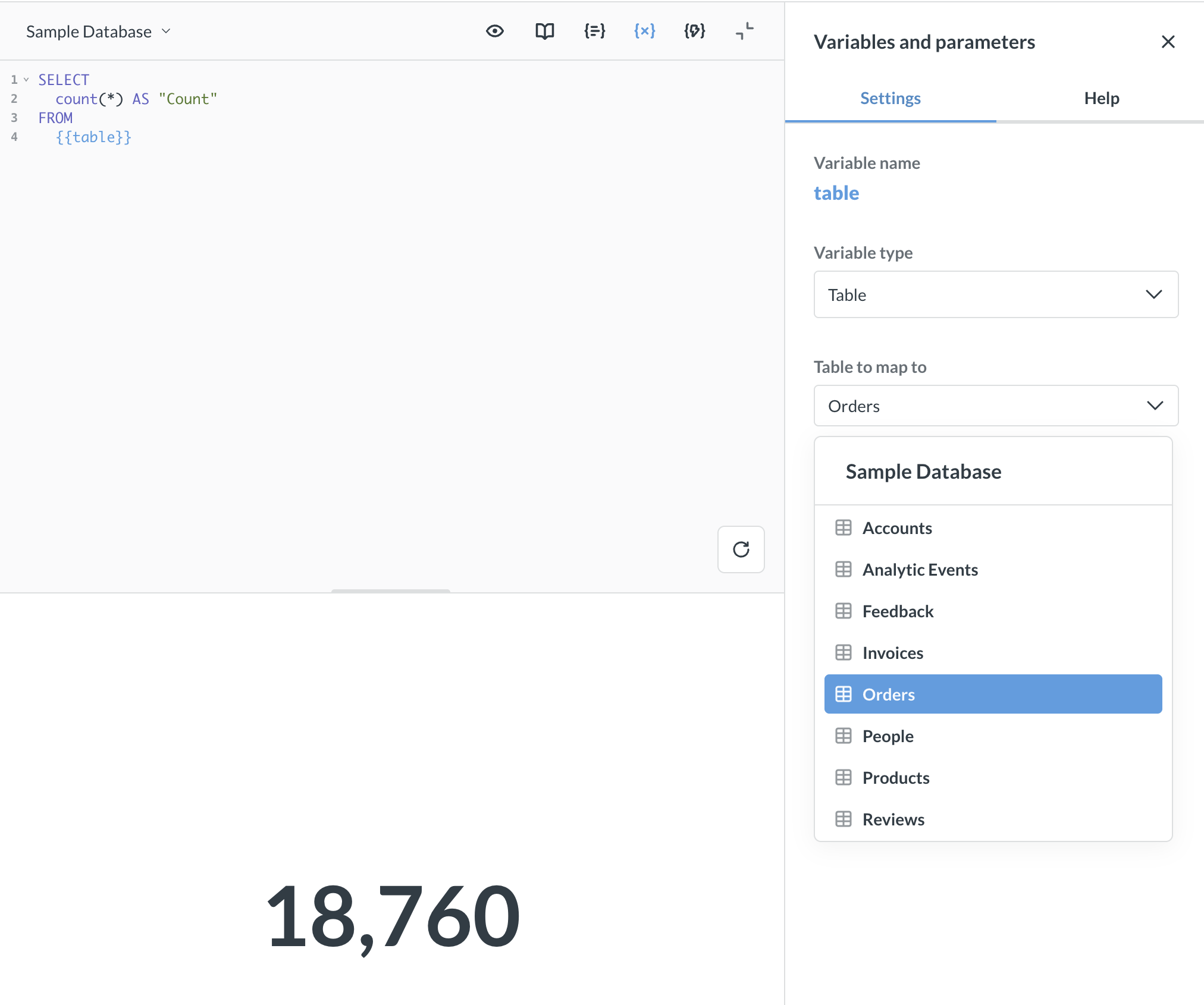
Task: Select the Settings tab
Action: pos(890,98)
